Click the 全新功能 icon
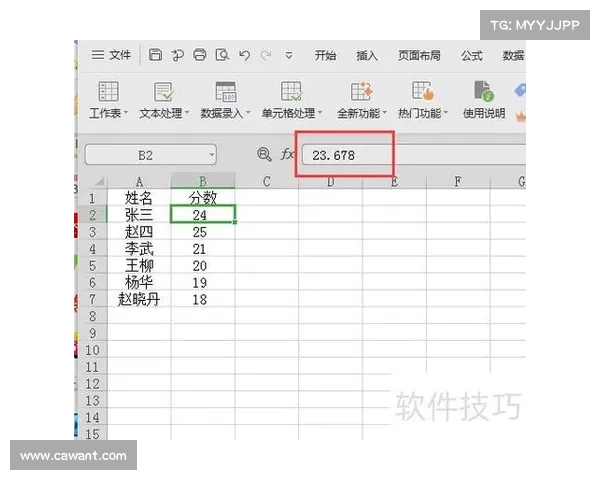The image size is (600, 480). pos(361,92)
